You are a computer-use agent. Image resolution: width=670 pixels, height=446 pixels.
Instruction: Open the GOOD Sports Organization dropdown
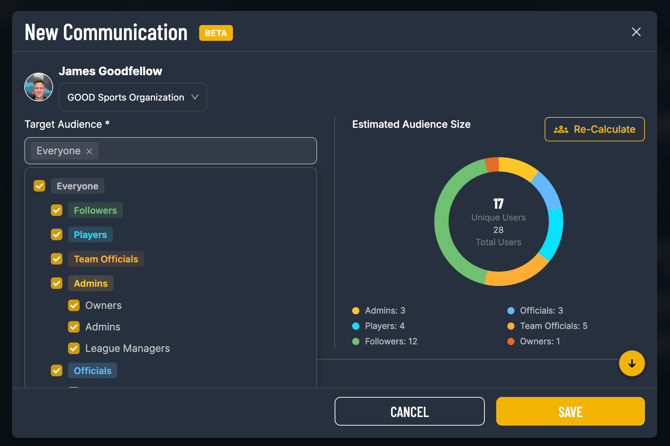[133, 97]
